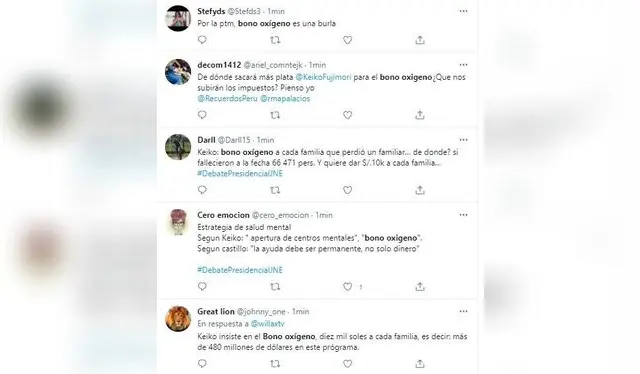This screenshot has width=640, height=374.
Task: Open more options on Darll's tweet
Action: pyautogui.click(x=463, y=140)
